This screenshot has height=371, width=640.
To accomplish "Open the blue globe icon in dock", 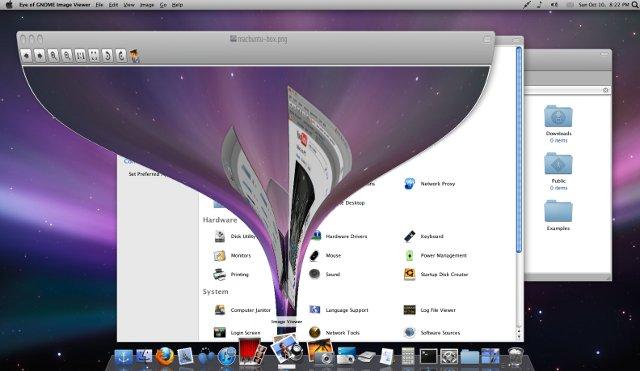I will click(227, 356).
